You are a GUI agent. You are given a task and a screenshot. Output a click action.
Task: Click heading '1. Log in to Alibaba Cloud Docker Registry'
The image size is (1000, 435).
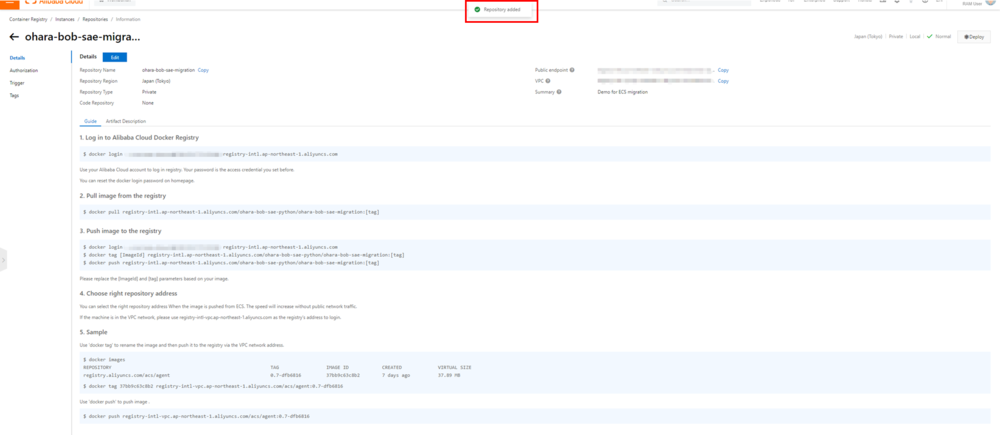pos(139,137)
